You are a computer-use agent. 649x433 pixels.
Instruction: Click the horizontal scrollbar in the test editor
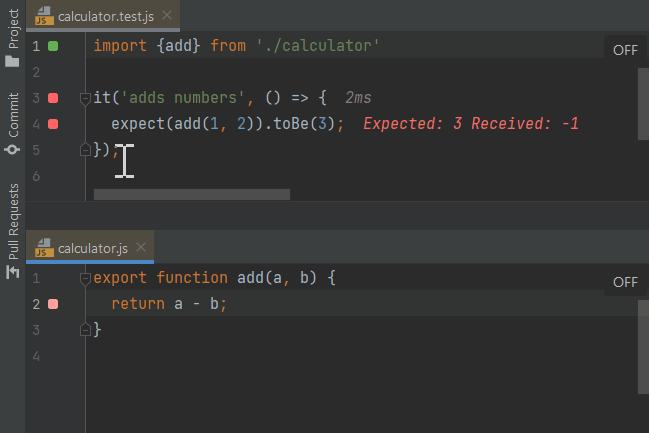click(191, 194)
